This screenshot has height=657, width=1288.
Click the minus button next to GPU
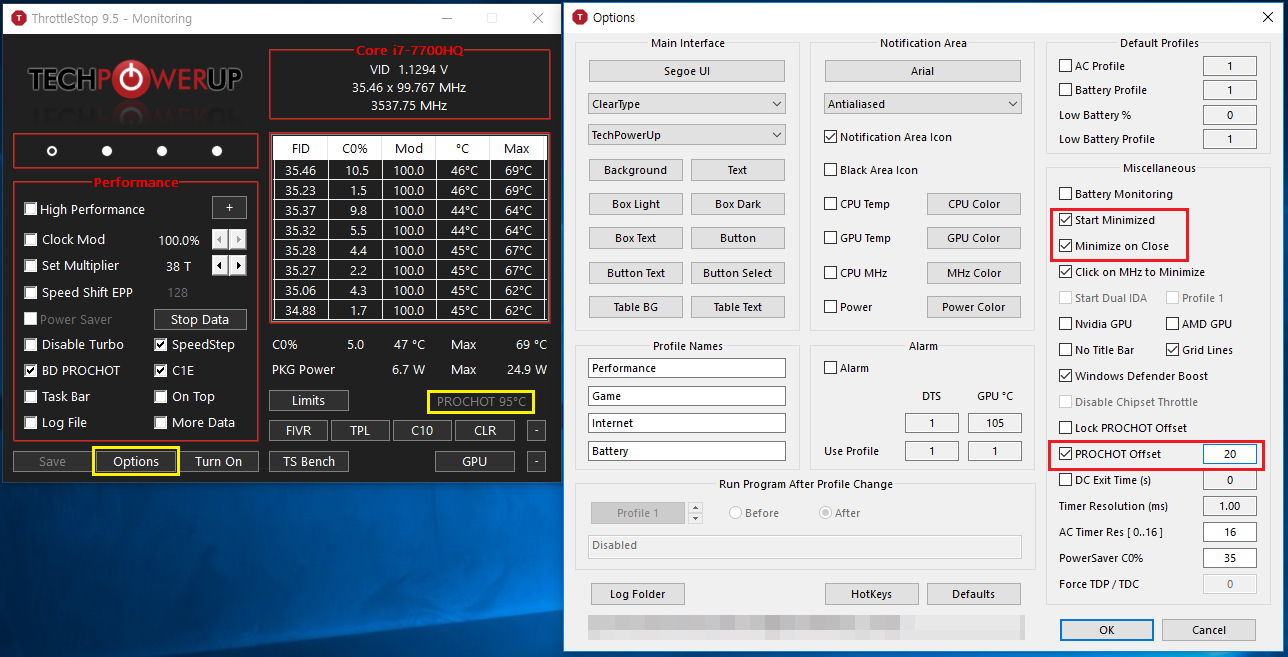(x=536, y=461)
